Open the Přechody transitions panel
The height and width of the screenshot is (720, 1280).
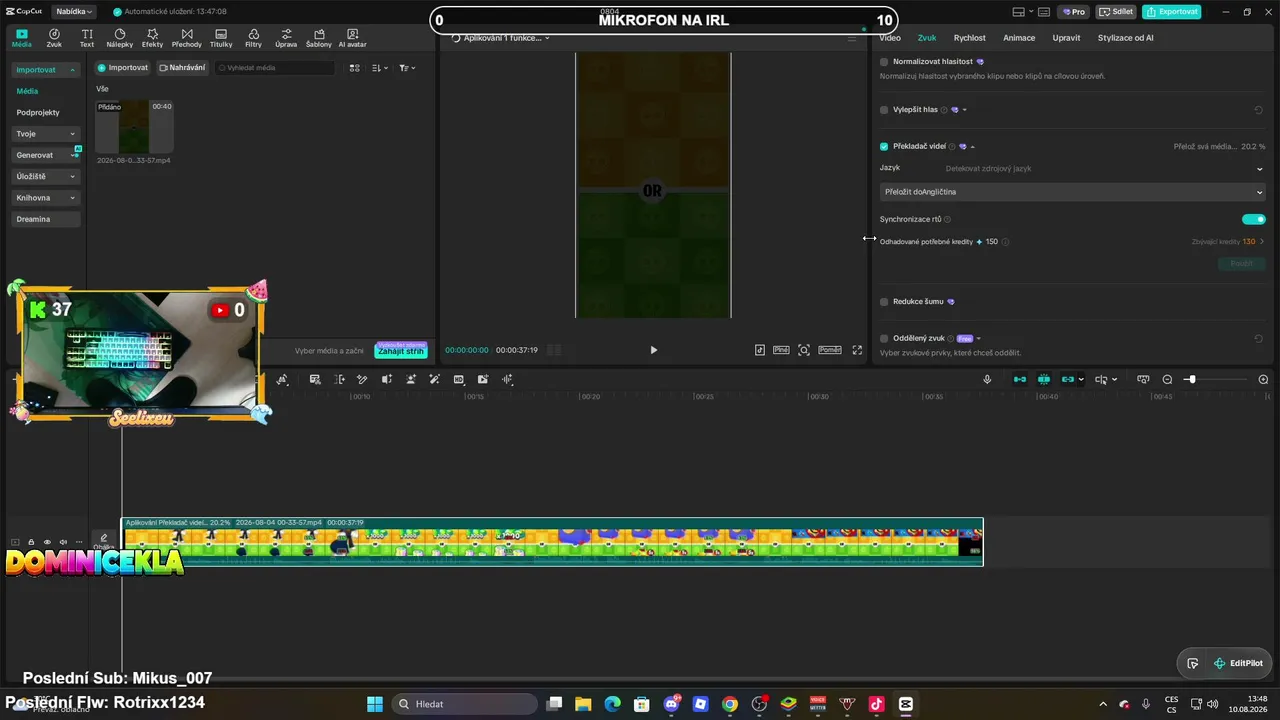187,38
